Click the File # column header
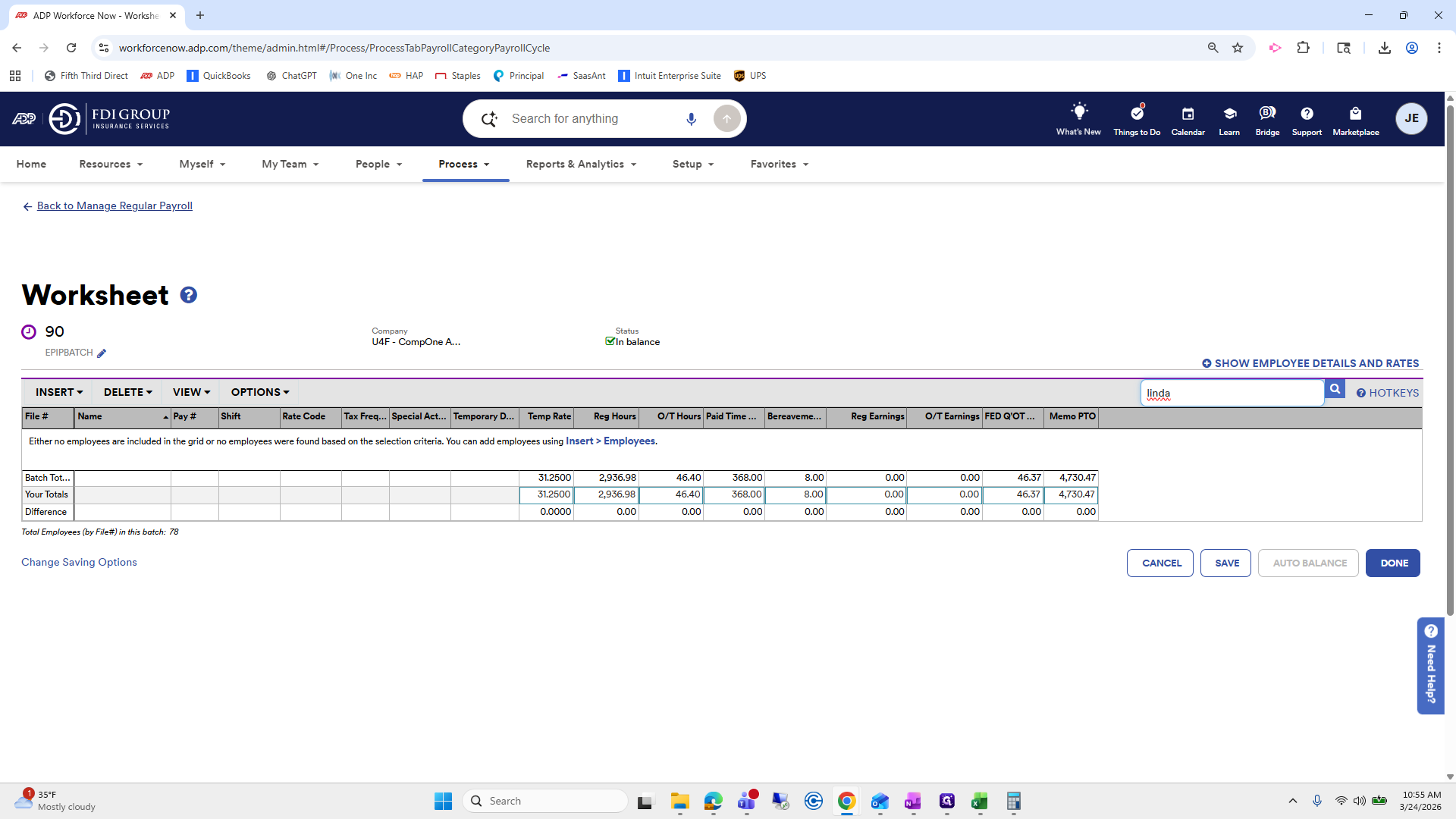 coord(47,416)
